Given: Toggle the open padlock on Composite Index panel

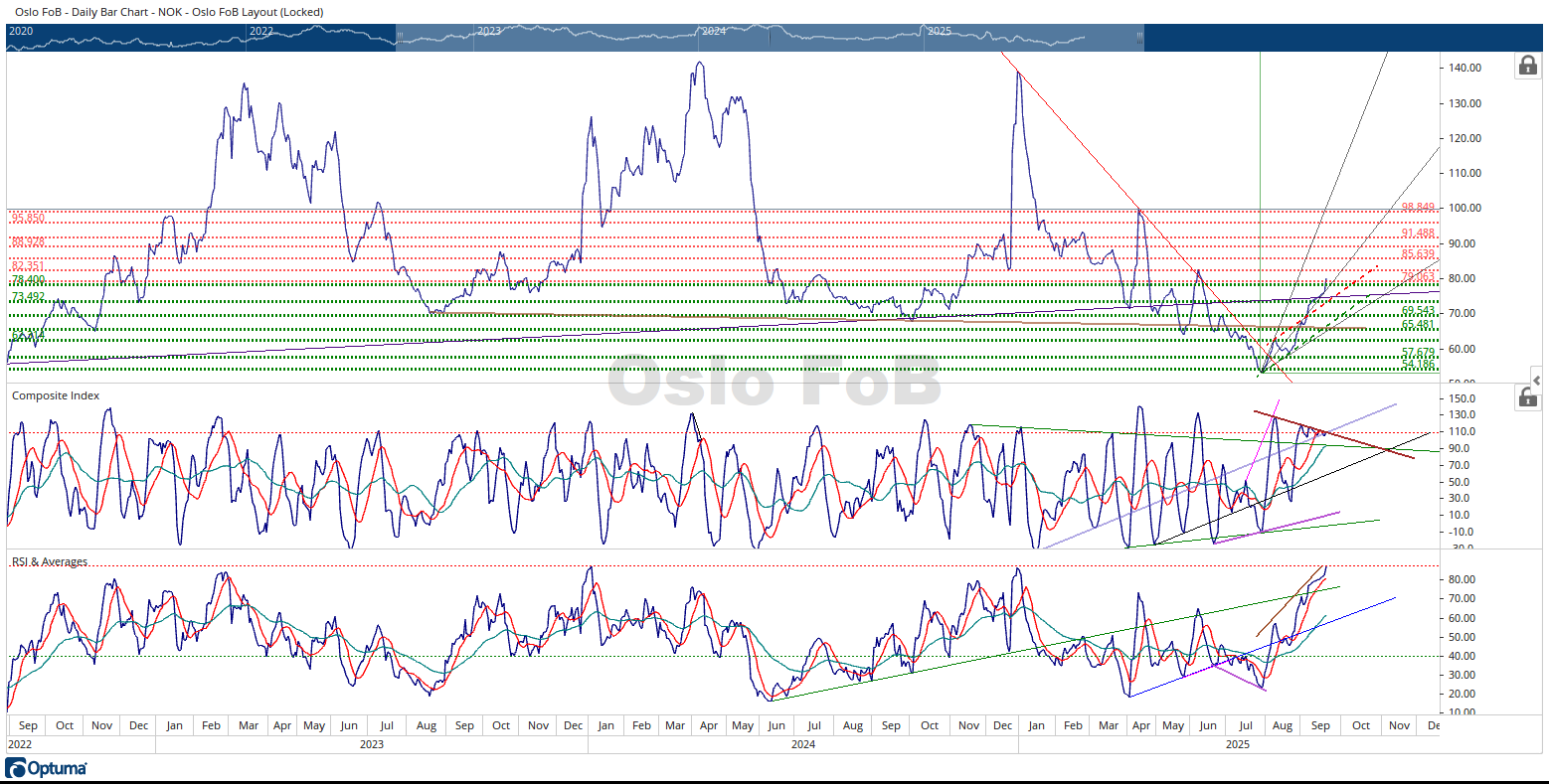Looking at the screenshot, I should 1526,397.
